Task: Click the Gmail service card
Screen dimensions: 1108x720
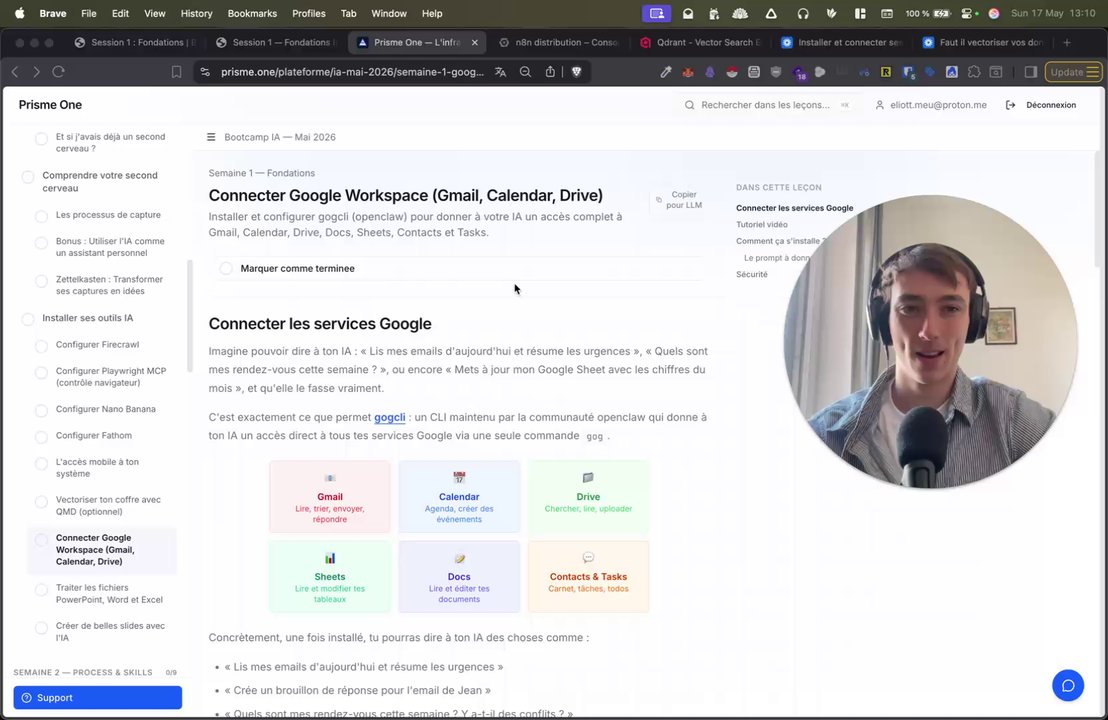Action: coord(329,497)
